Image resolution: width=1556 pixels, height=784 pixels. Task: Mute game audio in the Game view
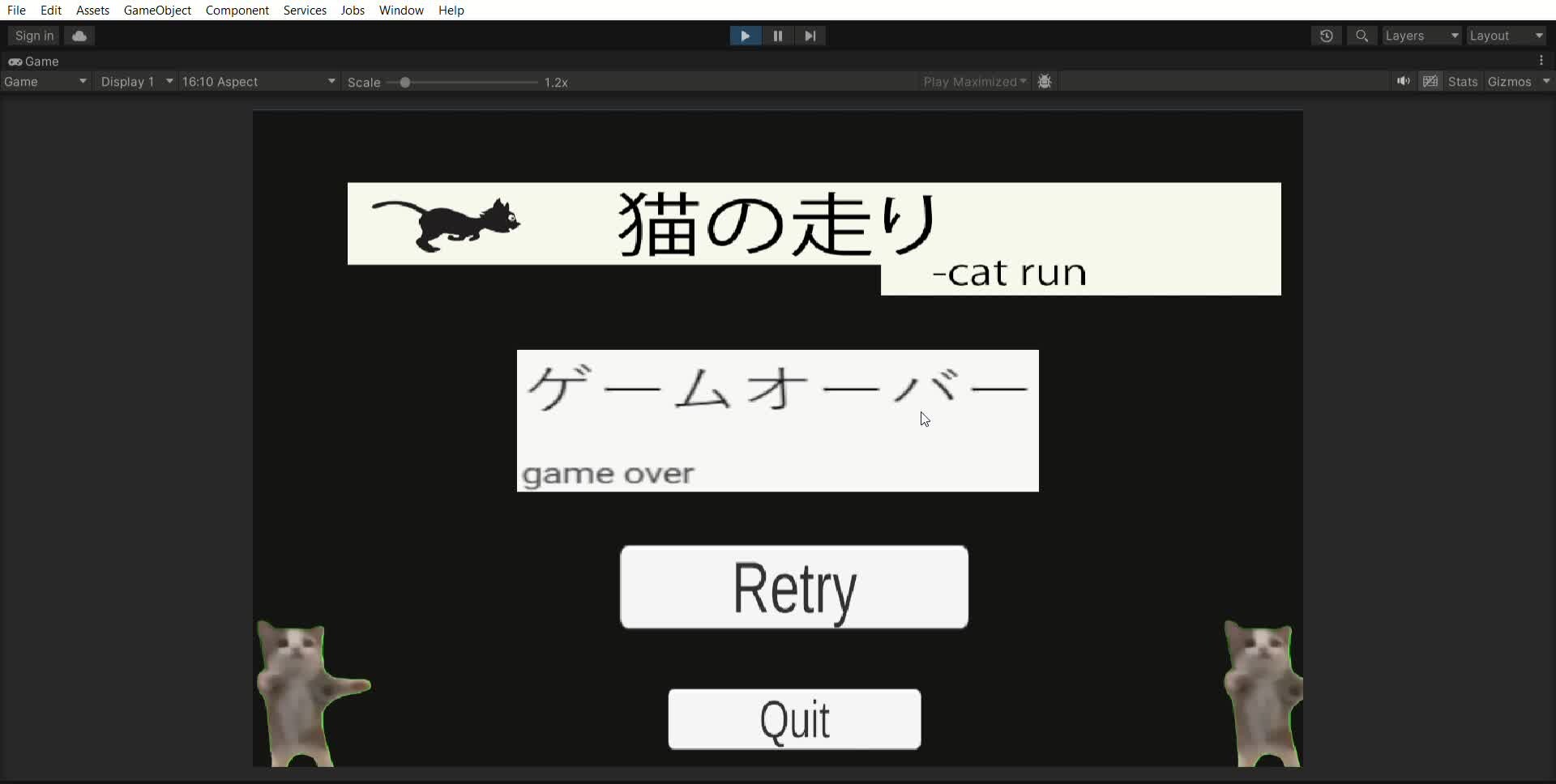(1403, 81)
